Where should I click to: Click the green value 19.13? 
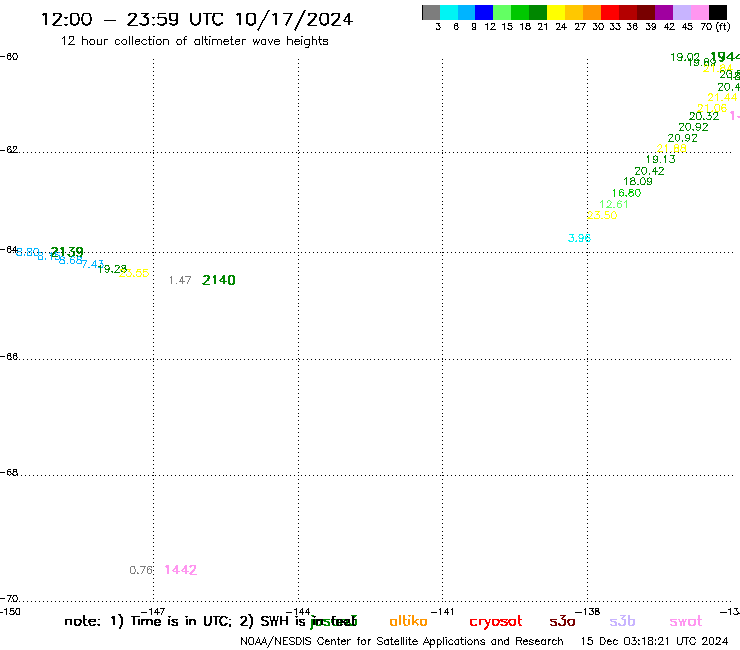[x=661, y=160]
